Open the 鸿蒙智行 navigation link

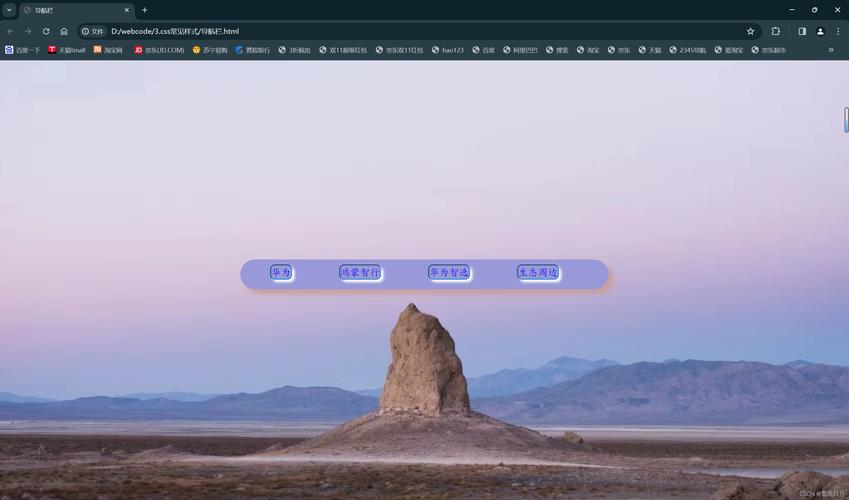pos(360,273)
